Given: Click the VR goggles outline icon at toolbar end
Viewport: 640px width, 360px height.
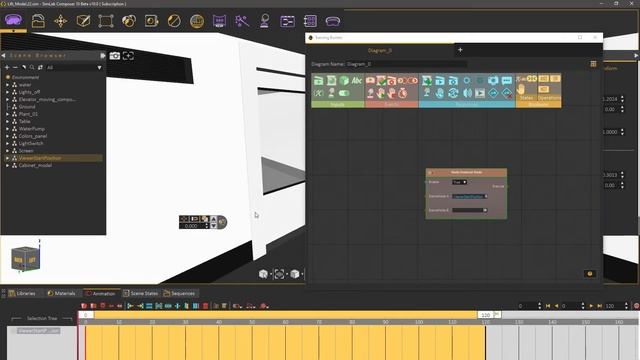Looking at the screenshot, I should (333, 21).
